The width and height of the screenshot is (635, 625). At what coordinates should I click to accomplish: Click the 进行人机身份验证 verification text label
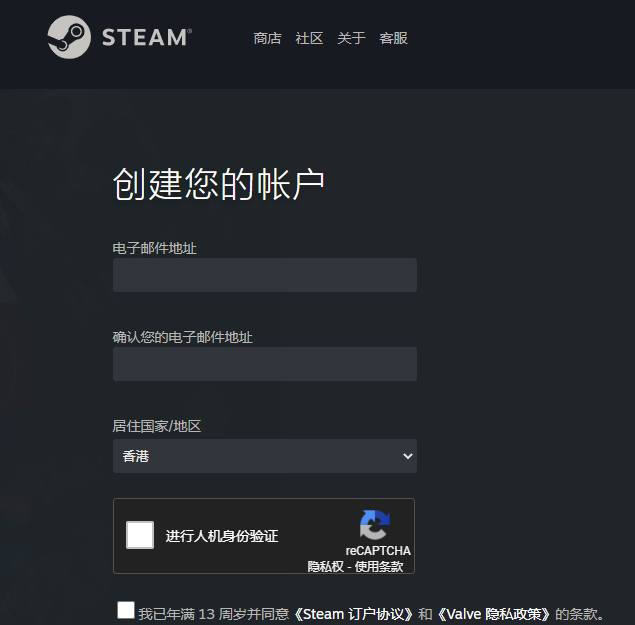tap(222, 536)
